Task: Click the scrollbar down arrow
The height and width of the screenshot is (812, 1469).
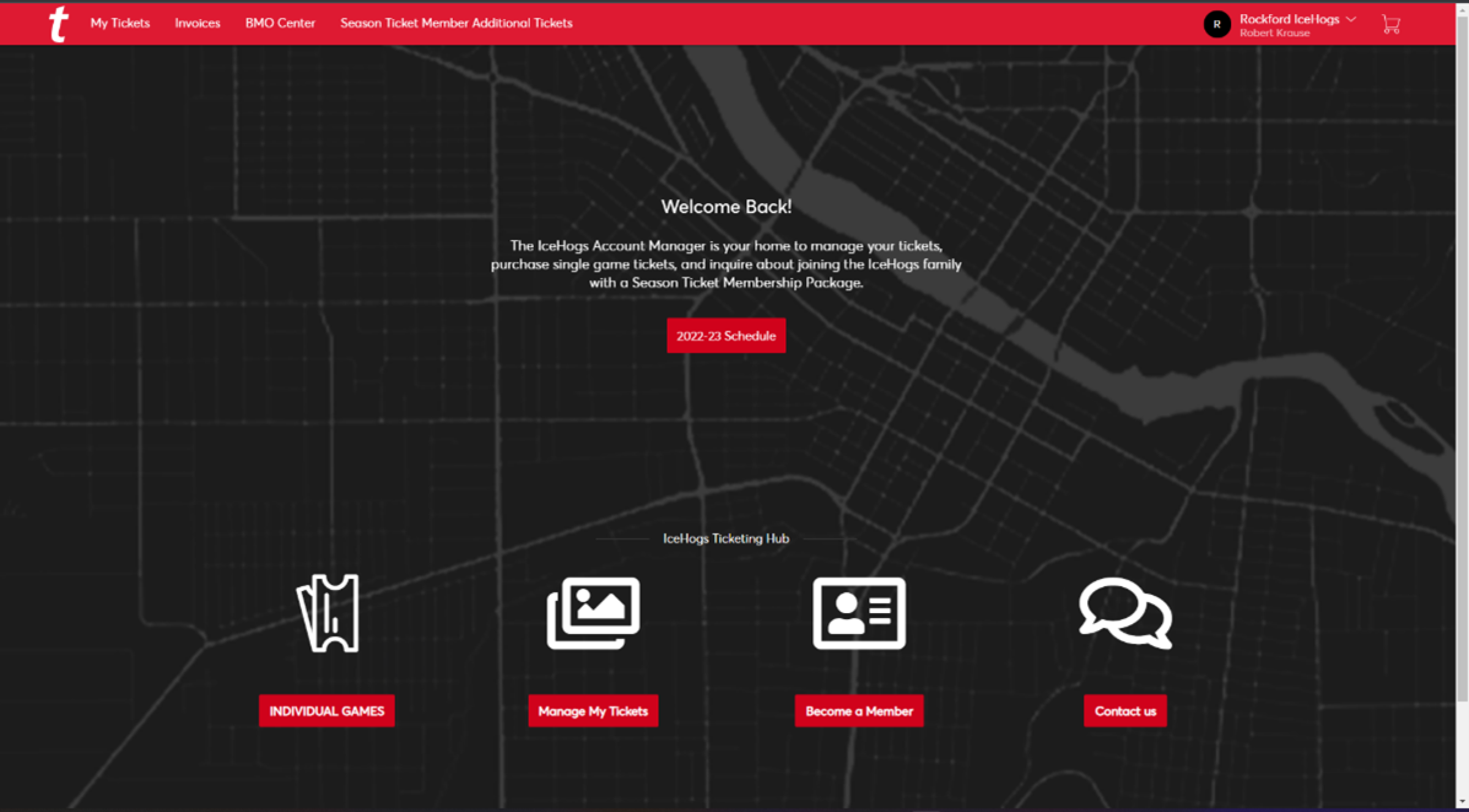Action: 1462,802
